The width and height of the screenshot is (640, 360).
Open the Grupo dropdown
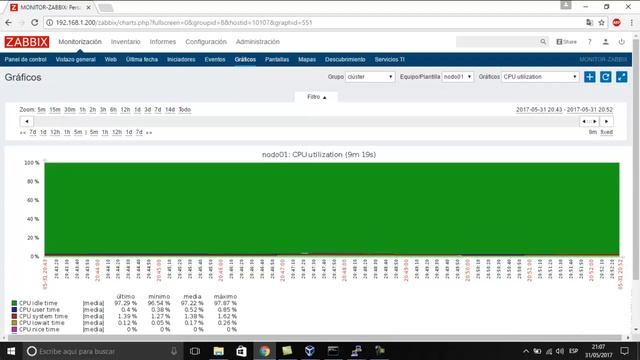pyautogui.click(x=370, y=77)
